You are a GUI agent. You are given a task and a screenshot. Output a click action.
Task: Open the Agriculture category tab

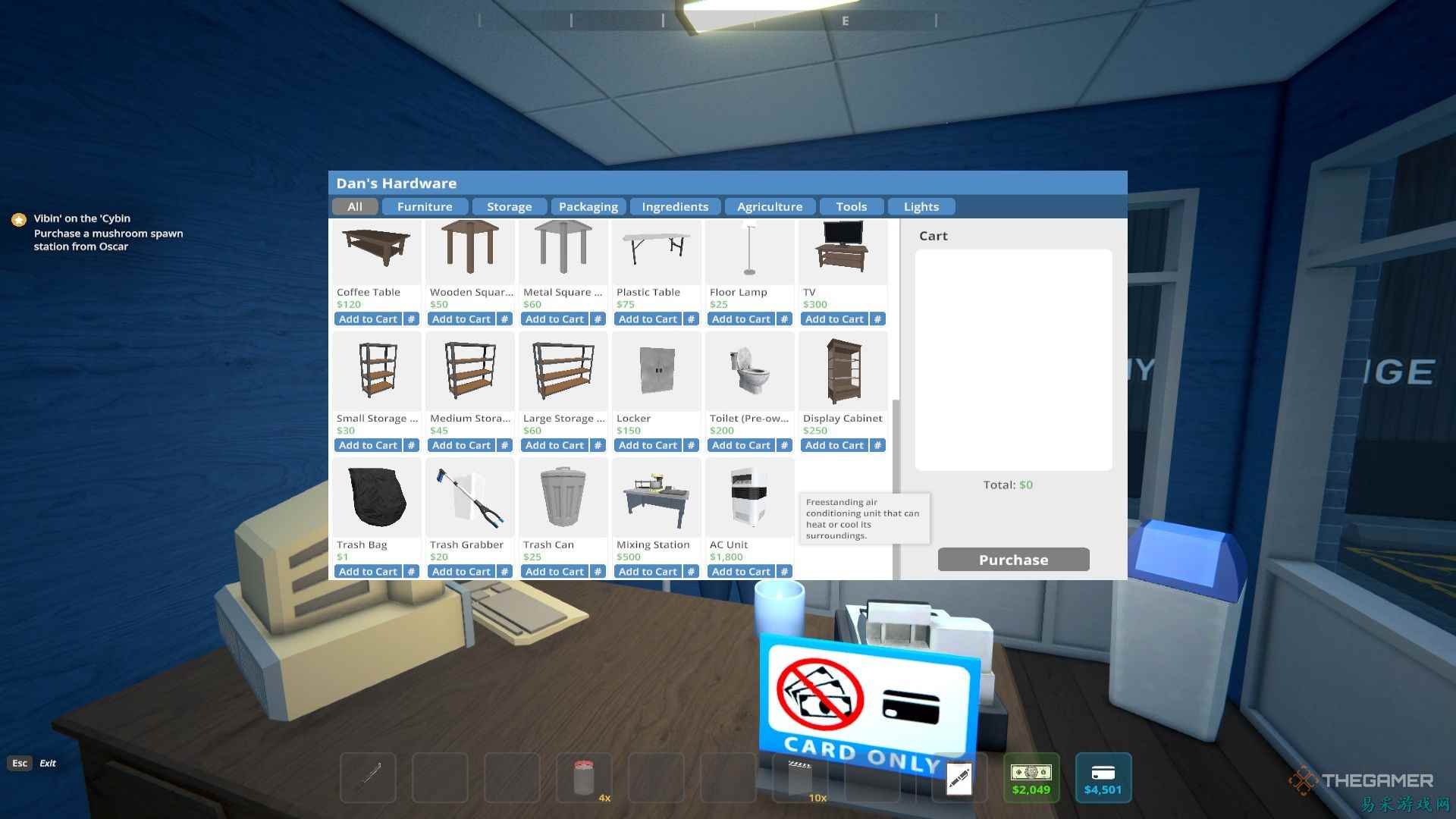[769, 206]
